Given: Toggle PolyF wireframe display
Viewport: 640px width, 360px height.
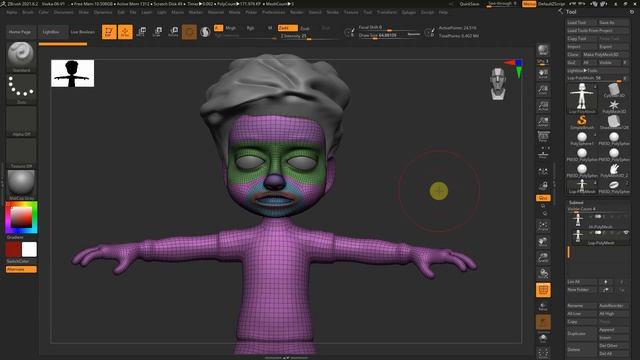Looking at the screenshot, I should pos(543,290).
